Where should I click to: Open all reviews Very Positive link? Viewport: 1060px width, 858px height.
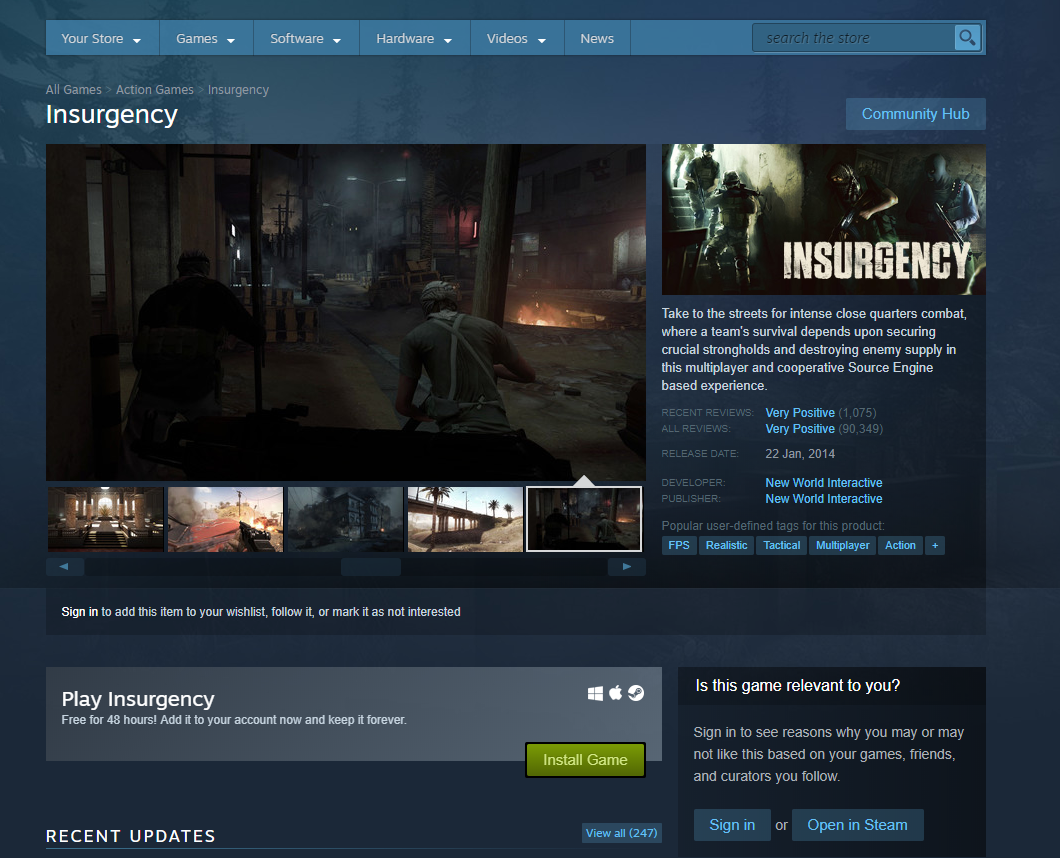point(800,429)
